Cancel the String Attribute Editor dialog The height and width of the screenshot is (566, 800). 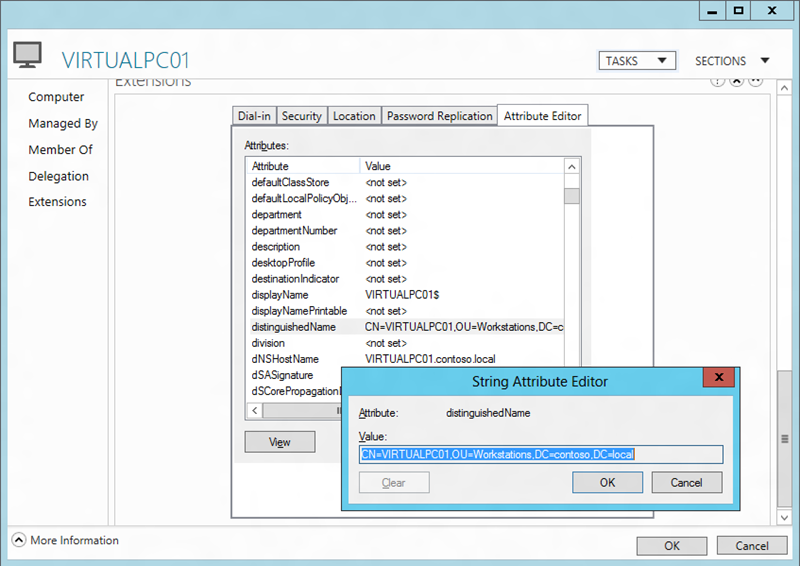coord(686,482)
